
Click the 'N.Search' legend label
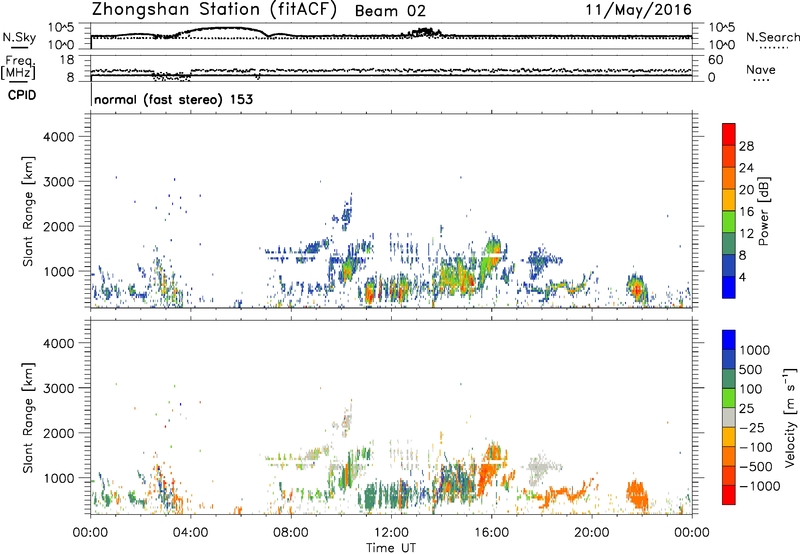[772, 37]
